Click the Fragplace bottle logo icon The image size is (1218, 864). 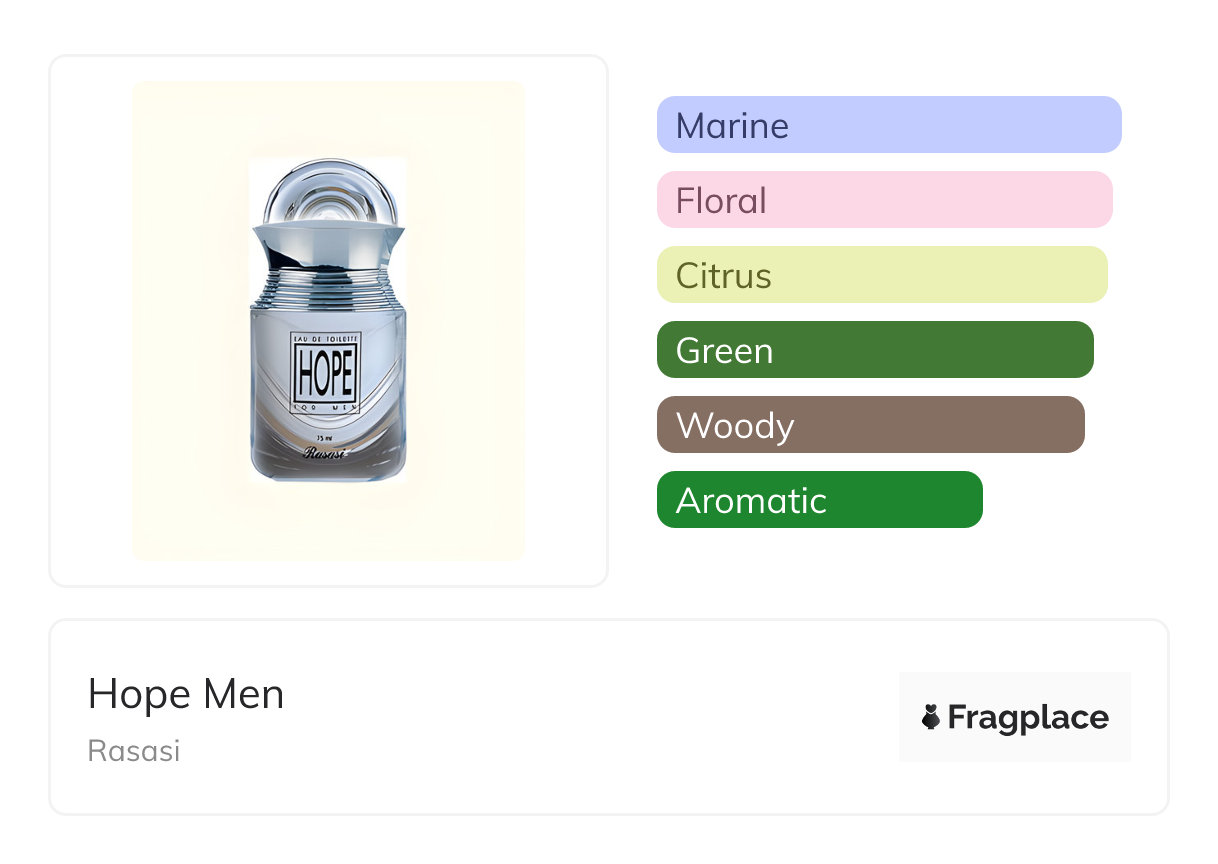(x=931, y=717)
